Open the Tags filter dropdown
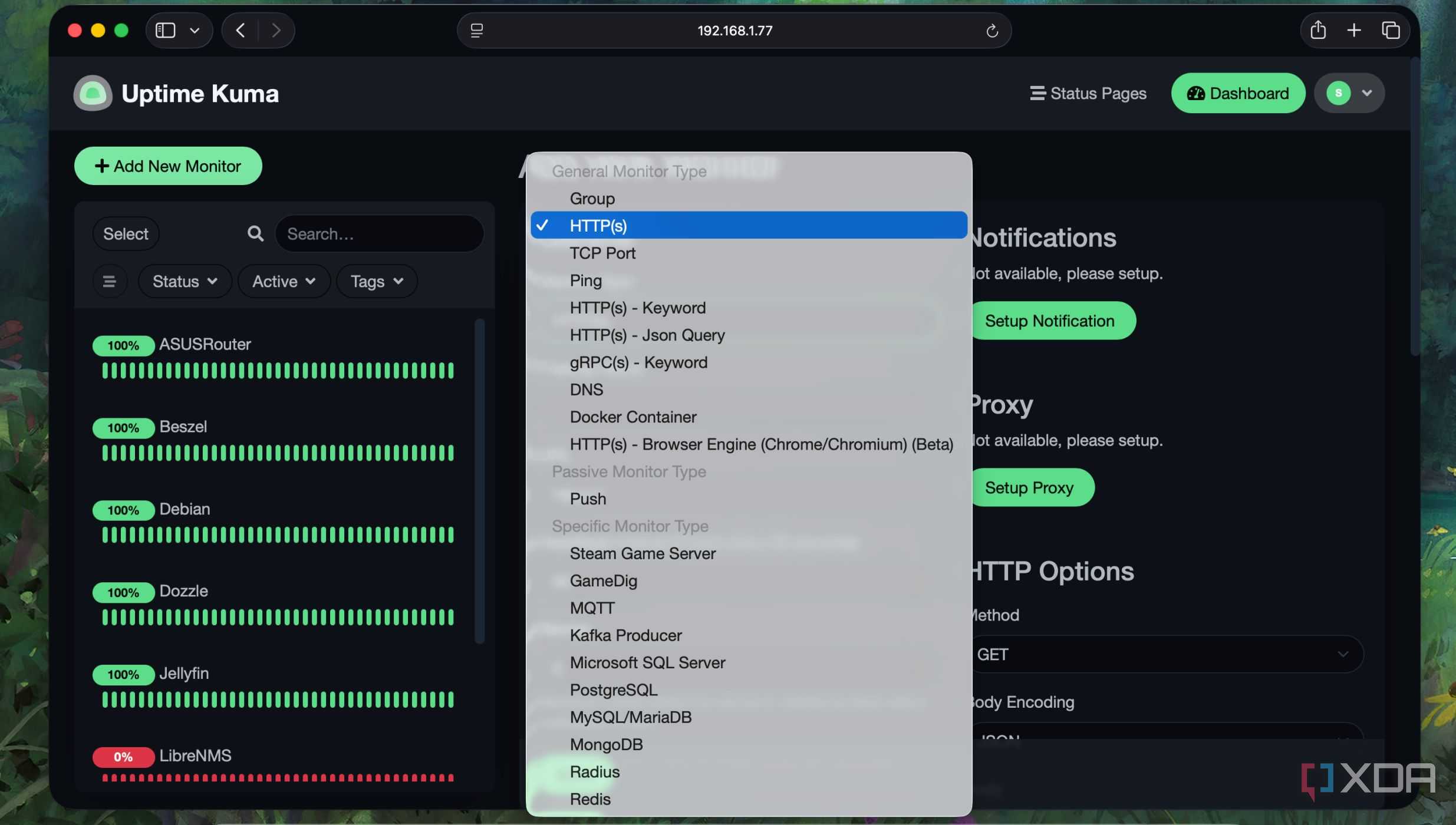This screenshot has height=825, width=1456. 377,281
